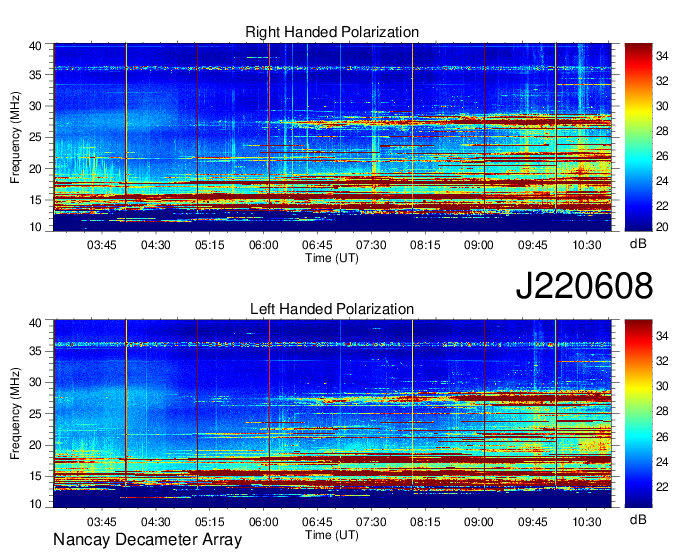Click the 25 MHz tick of the left-handed plot
This screenshot has height=552, width=680.
tap(36, 414)
